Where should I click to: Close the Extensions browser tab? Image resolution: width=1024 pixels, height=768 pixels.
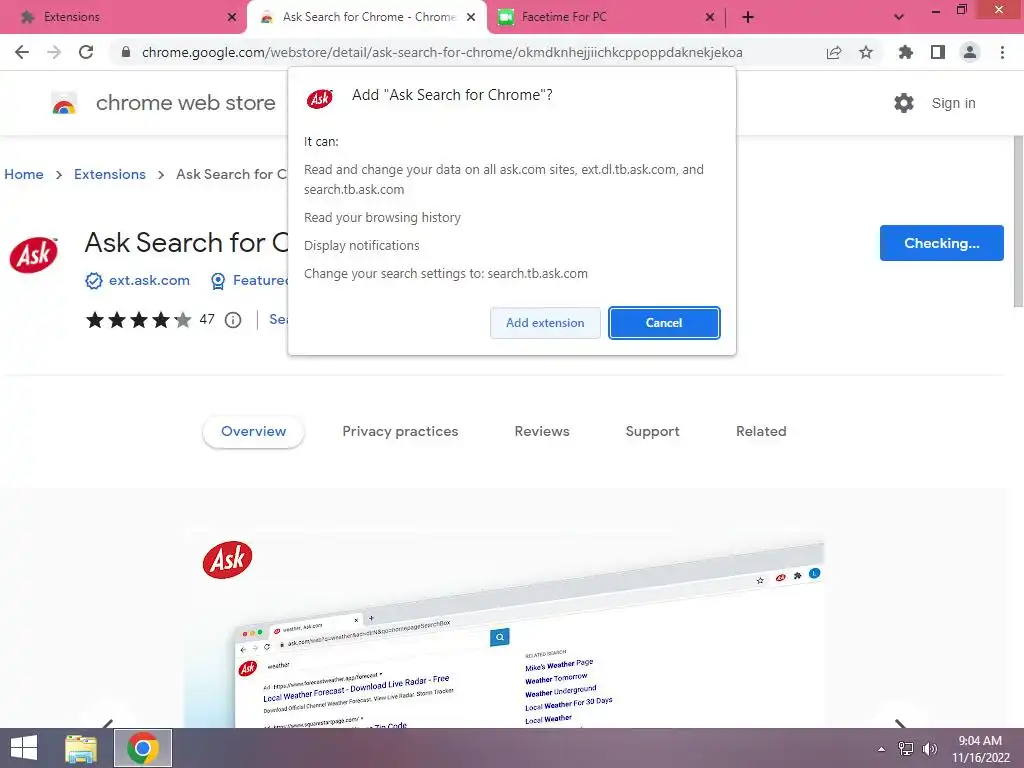[232, 17]
